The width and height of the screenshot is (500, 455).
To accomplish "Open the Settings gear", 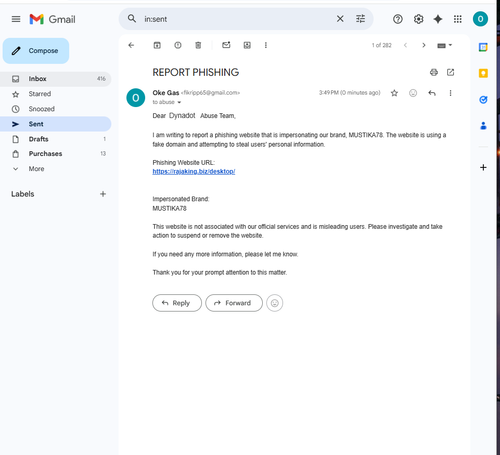I will tap(418, 19).
